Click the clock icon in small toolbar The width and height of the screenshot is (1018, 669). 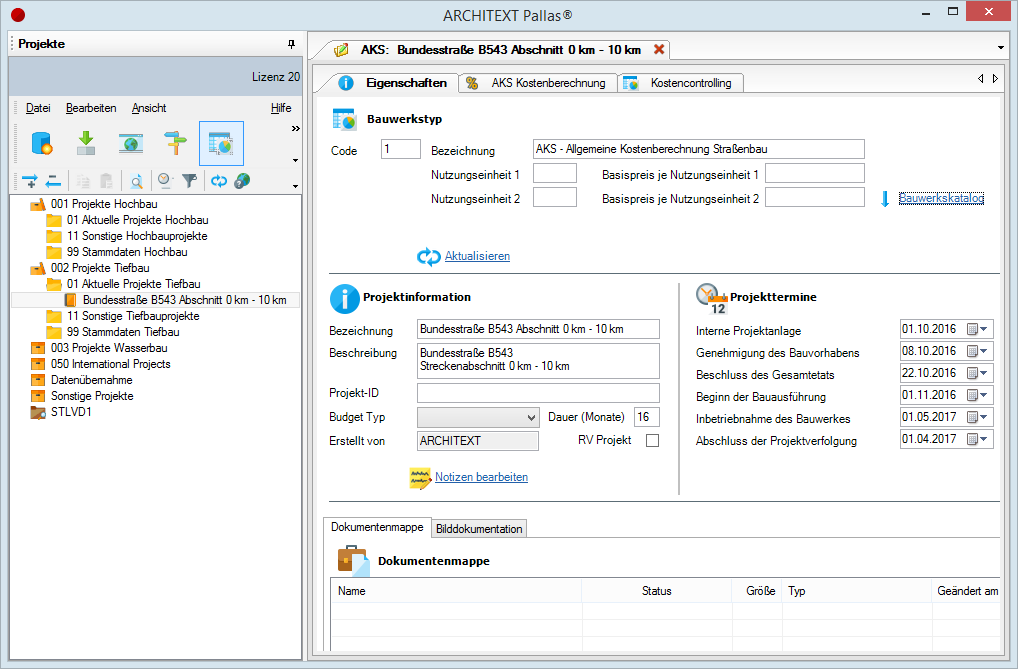[166, 181]
